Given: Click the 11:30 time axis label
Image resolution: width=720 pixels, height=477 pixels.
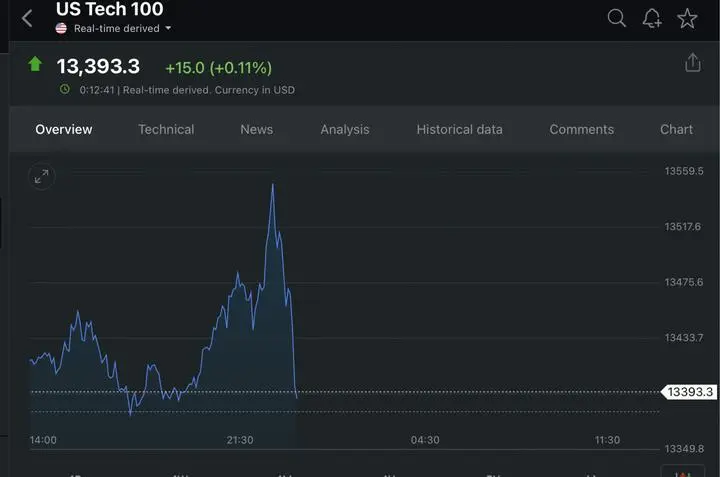Looking at the screenshot, I should 607,440.
